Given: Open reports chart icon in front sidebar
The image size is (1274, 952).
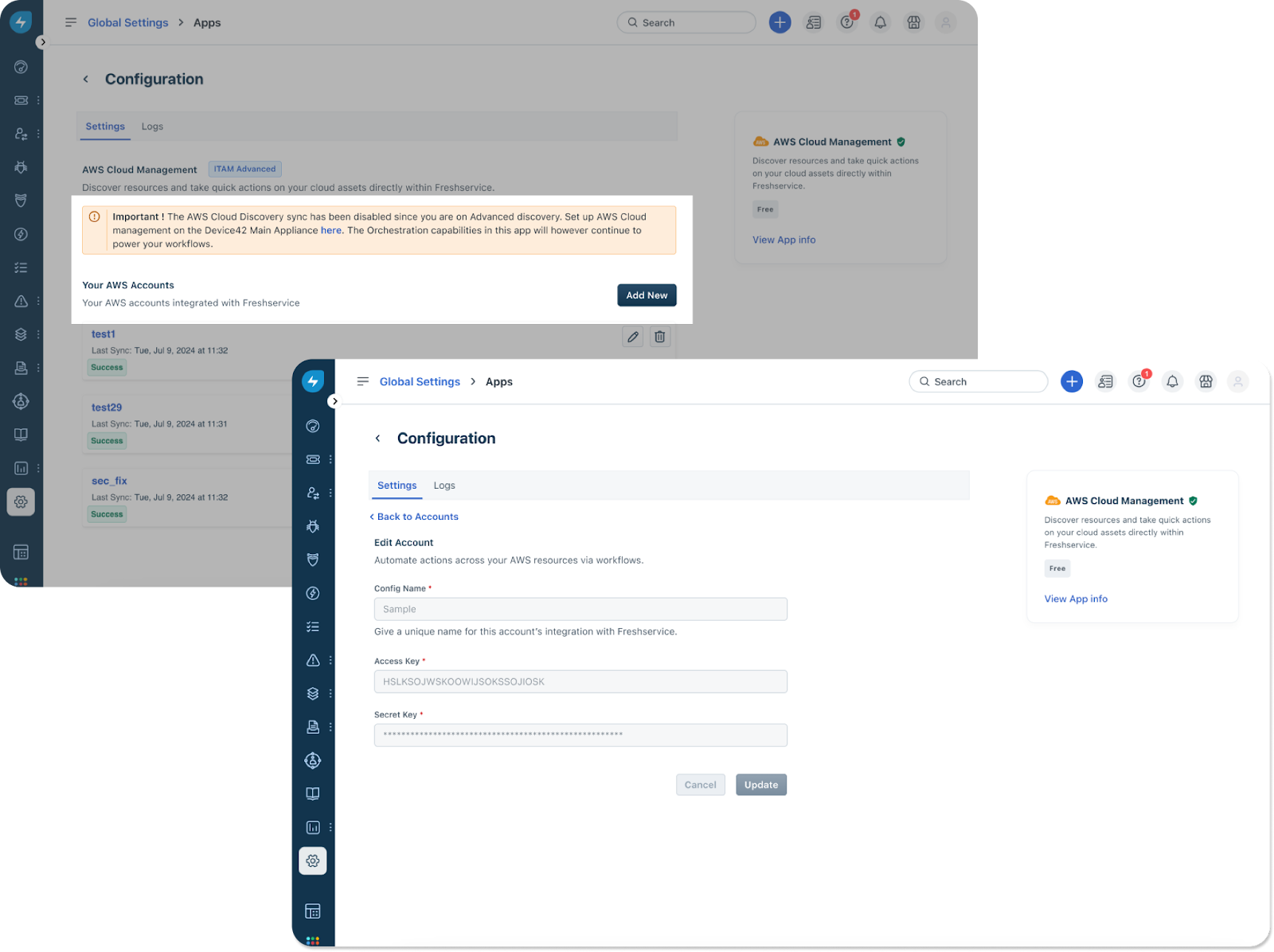Looking at the screenshot, I should tap(313, 827).
